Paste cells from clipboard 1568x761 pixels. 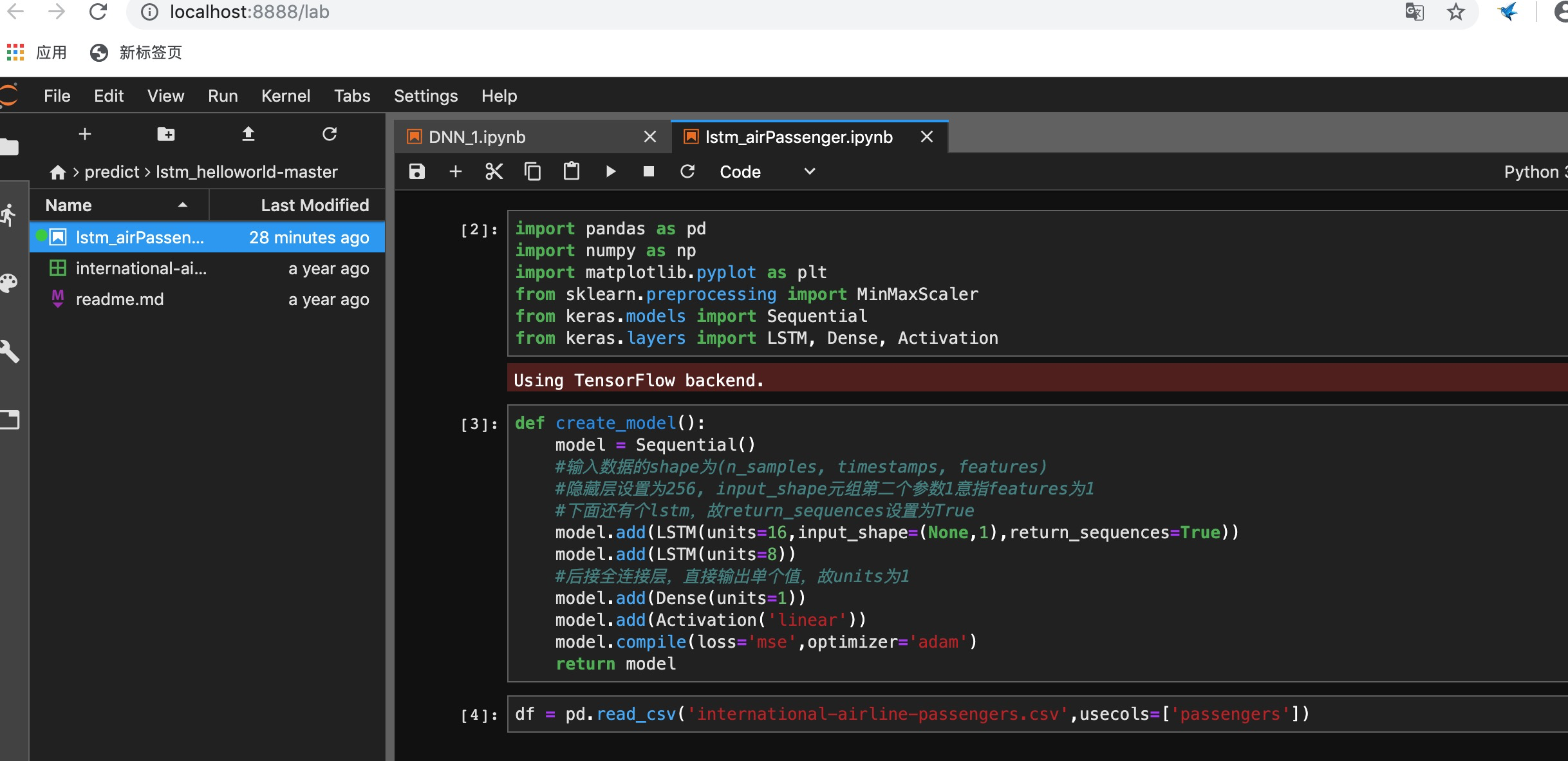tap(572, 171)
